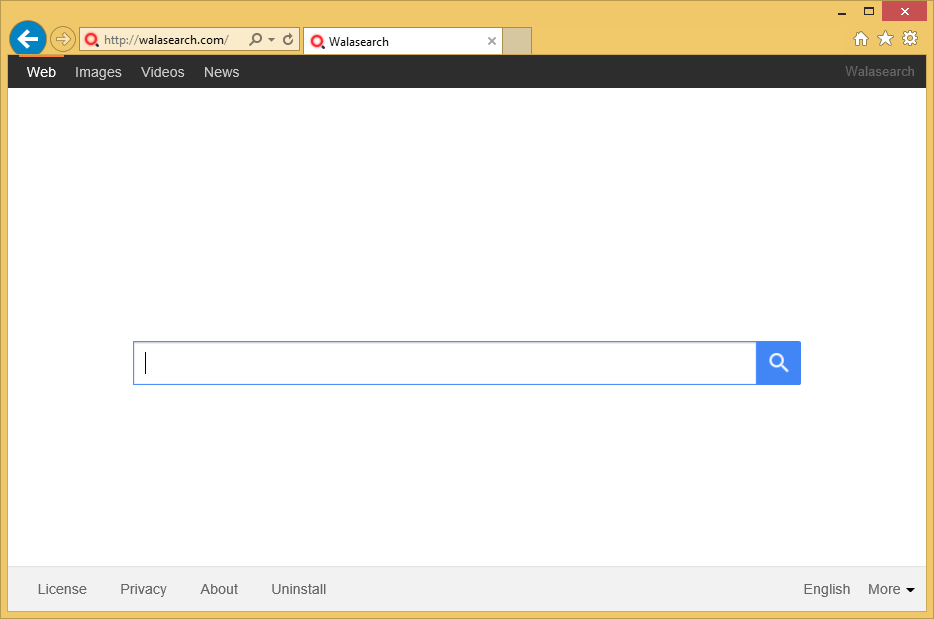
Task: Open Favorites star icon
Action: point(885,39)
